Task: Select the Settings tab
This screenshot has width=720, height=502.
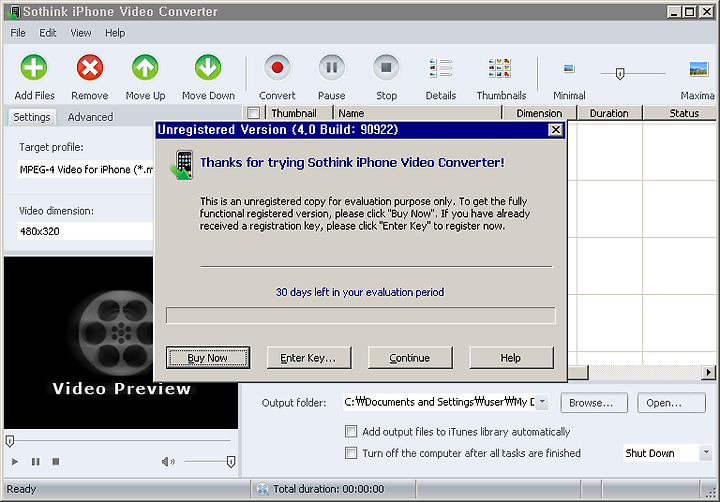Action: (x=32, y=117)
